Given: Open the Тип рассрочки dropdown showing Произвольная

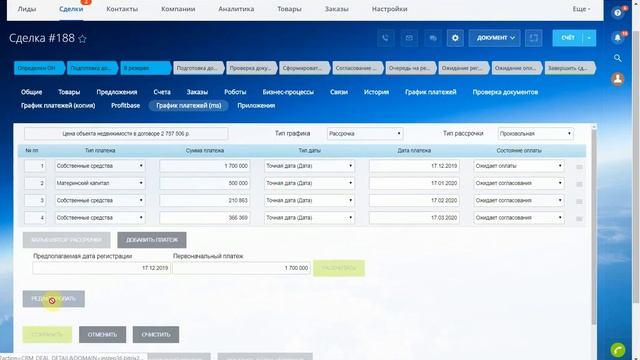Looking at the screenshot, I should pos(536,133).
